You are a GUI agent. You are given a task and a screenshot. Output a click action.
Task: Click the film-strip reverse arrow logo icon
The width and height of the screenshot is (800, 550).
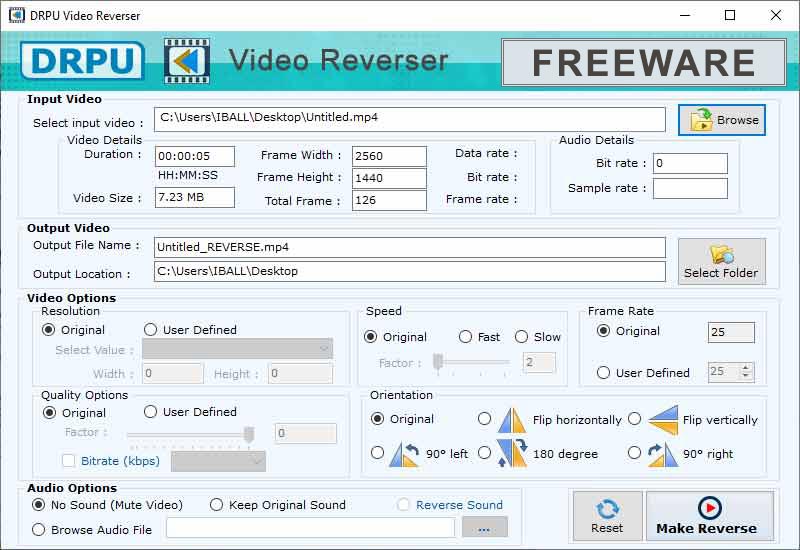click(187, 61)
